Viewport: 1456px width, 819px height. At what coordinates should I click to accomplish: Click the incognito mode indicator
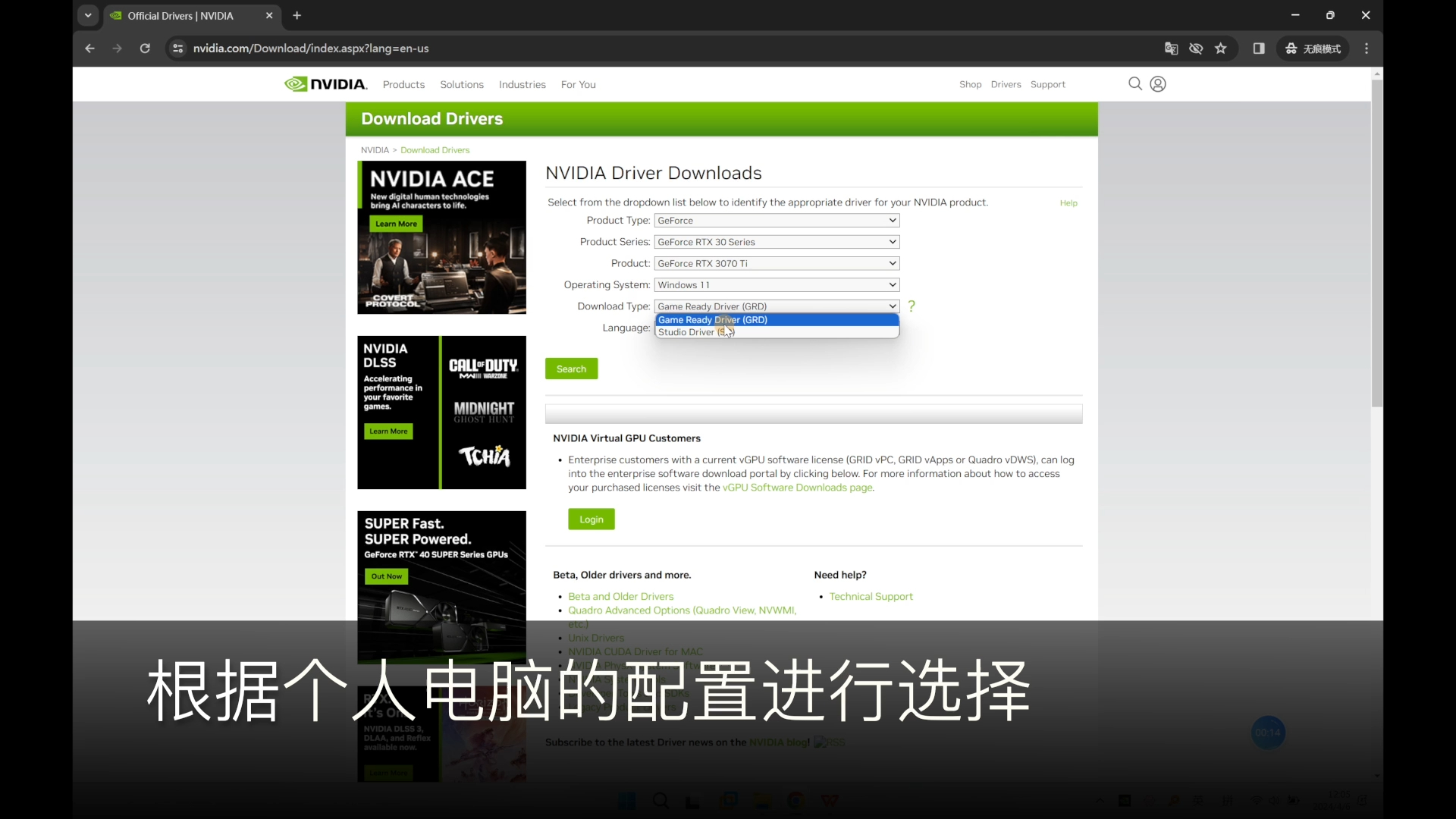coord(1313,49)
